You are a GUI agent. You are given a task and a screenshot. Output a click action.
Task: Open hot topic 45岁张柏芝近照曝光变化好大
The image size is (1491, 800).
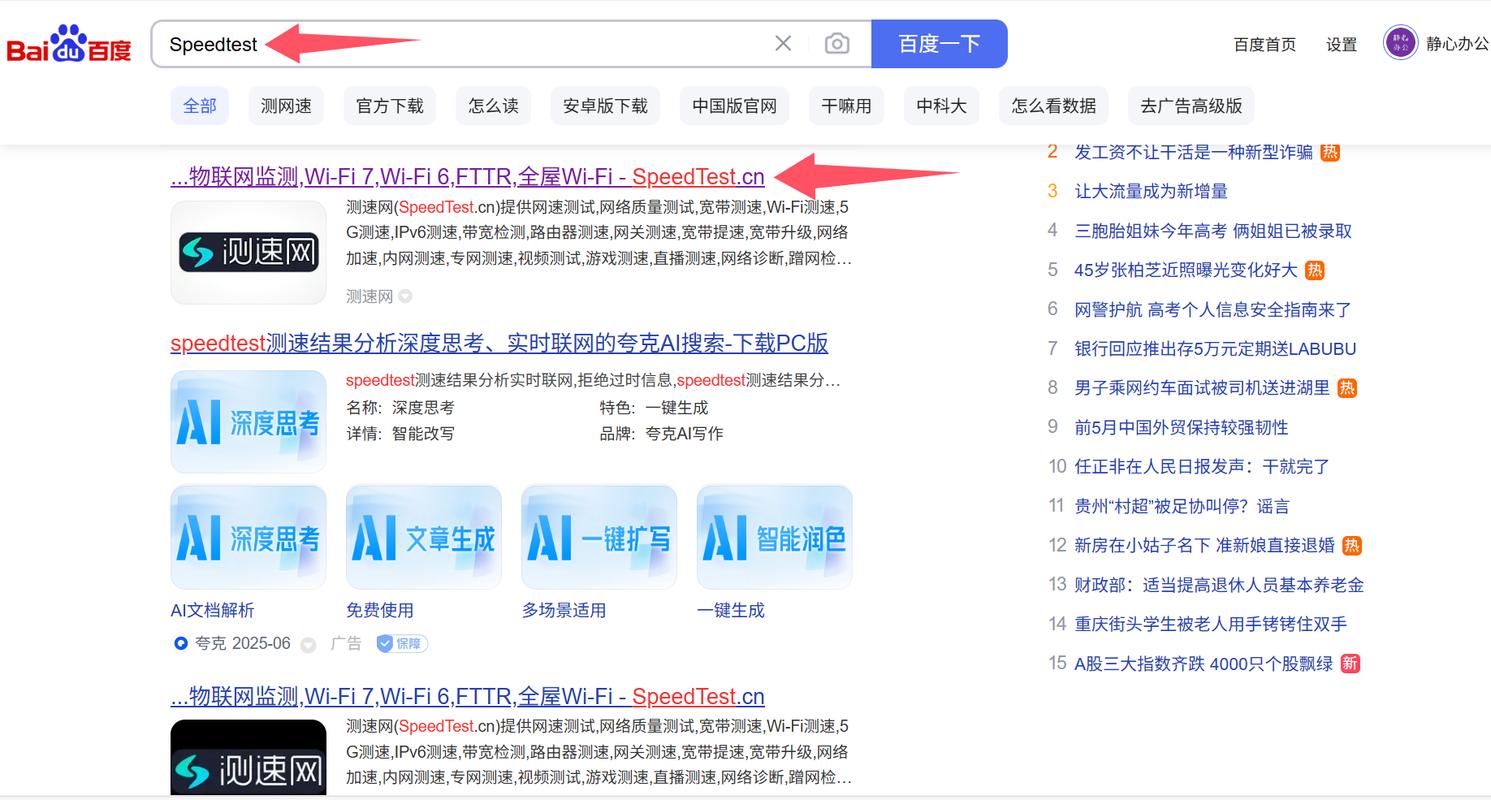pyautogui.click(x=1186, y=270)
